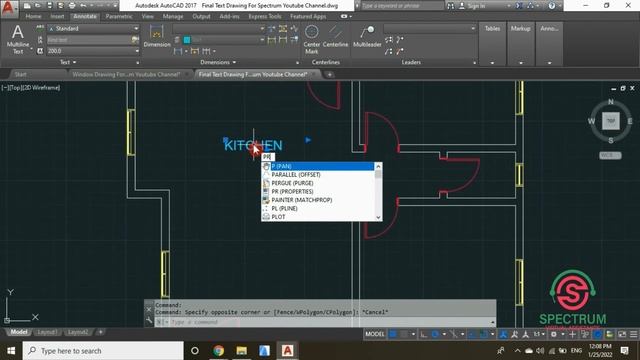Click the Start tab
The image size is (640, 360).
[20, 74]
